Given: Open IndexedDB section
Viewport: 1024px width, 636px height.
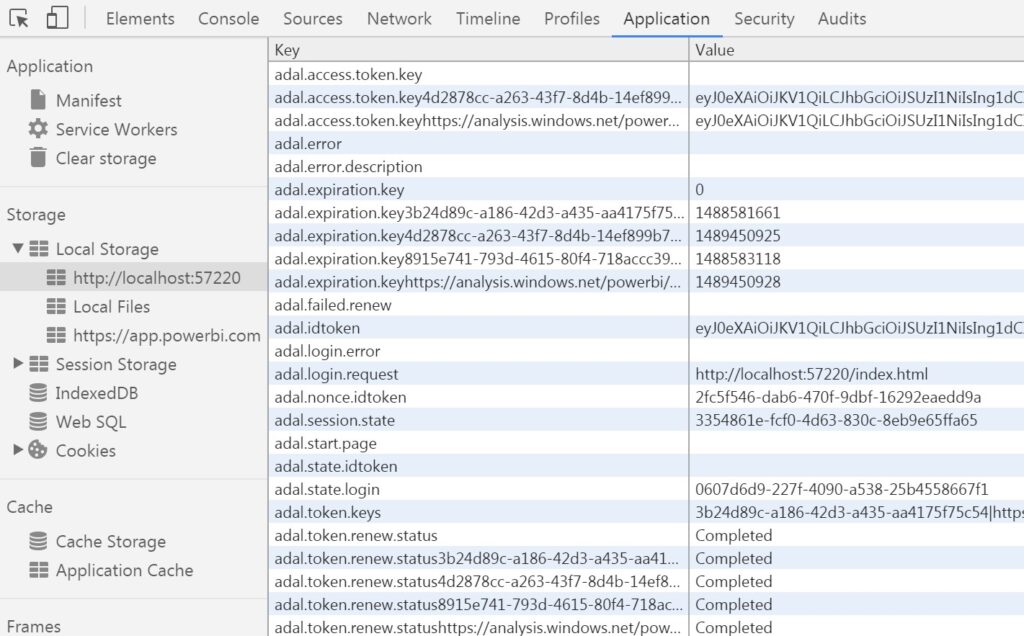Looking at the screenshot, I should coord(97,392).
